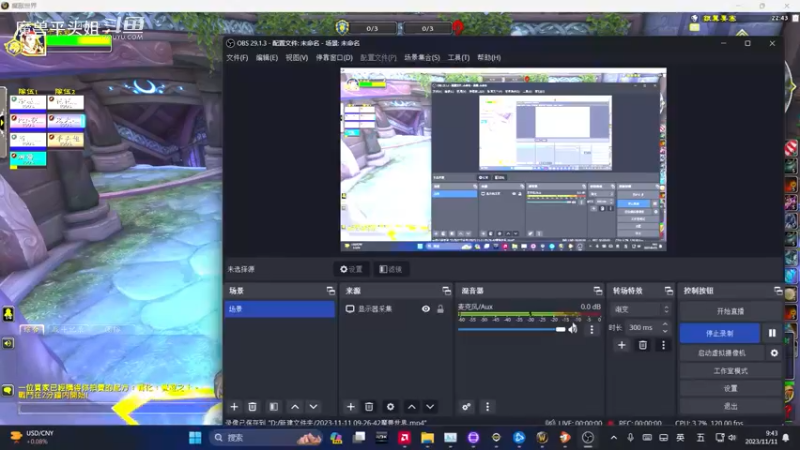Viewport: 800px width, 450px height.
Task: Add a new source with the plus icon
Action: pos(351,407)
